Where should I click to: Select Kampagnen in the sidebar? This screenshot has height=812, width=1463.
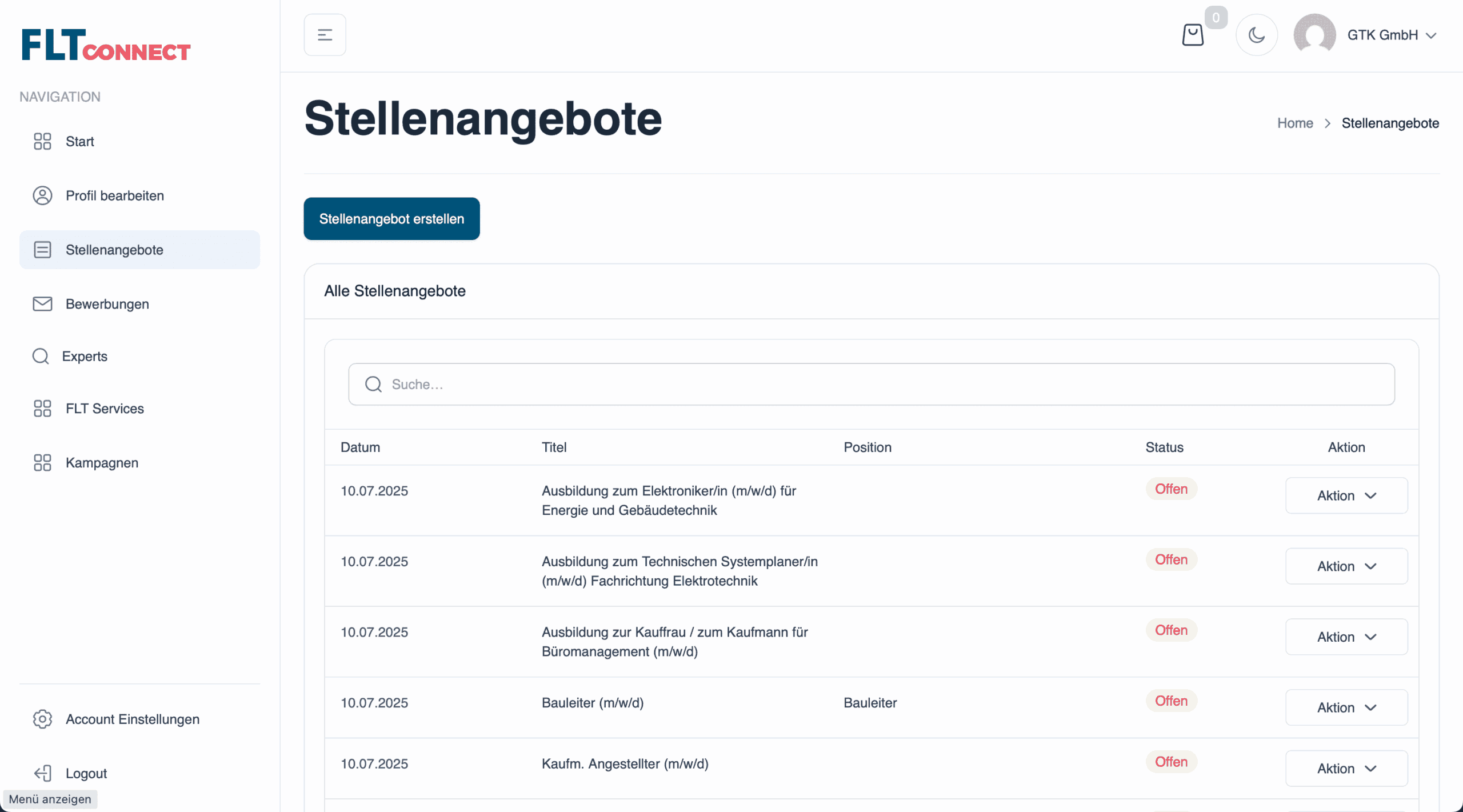coord(102,463)
